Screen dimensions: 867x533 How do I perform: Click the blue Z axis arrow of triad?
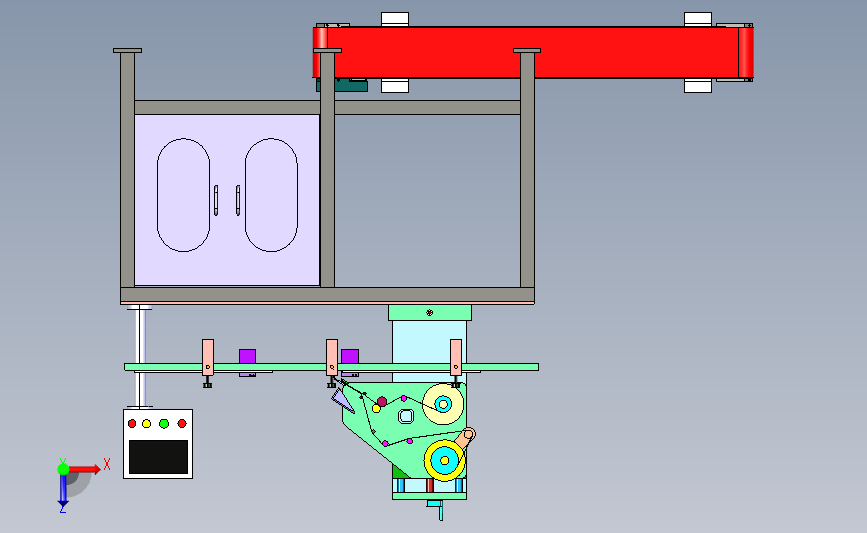[63, 491]
